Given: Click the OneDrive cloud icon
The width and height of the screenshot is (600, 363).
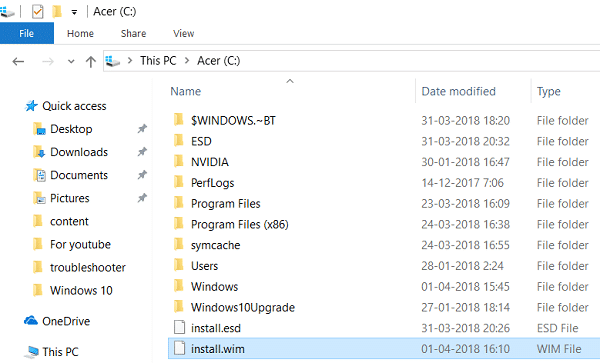Looking at the screenshot, I should pyautogui.click(x=31, y=320).
